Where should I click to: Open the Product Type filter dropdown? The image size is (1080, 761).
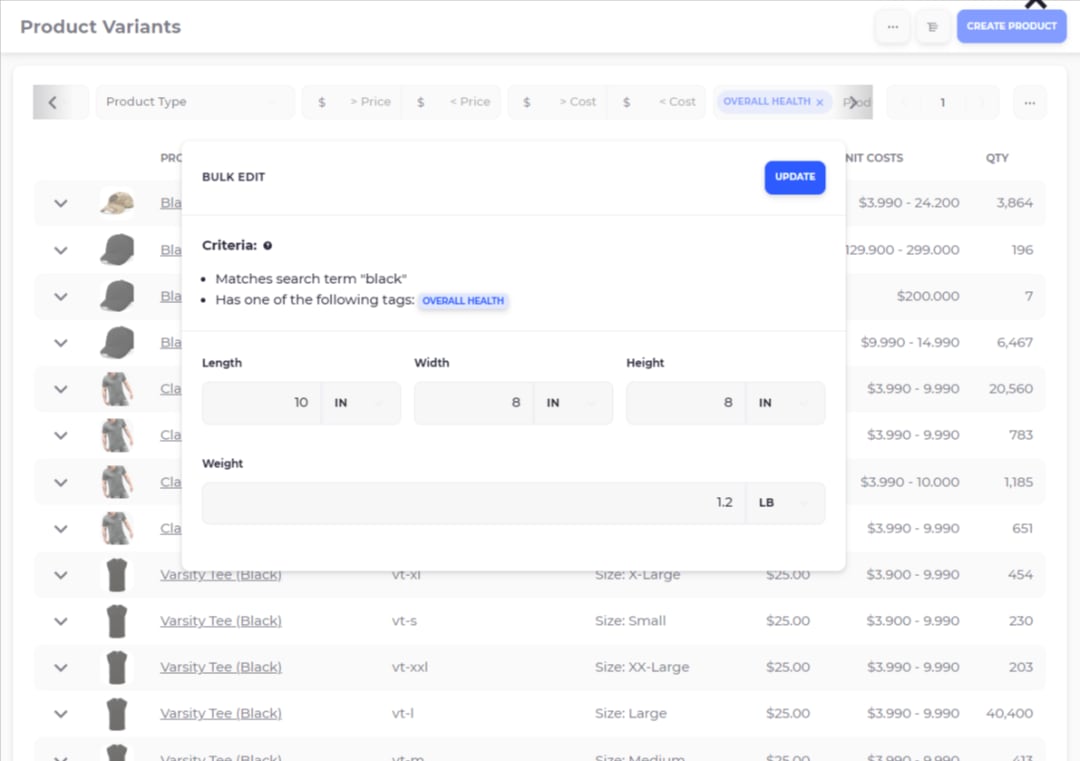[x=195, y=102]
